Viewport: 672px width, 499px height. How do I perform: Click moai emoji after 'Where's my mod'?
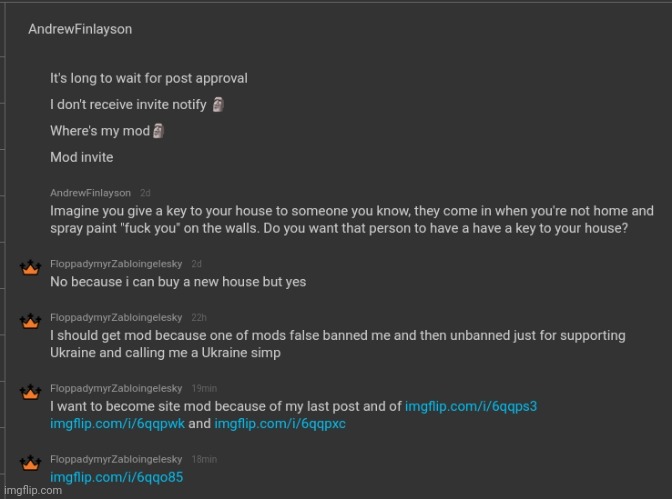click(159, 131)
